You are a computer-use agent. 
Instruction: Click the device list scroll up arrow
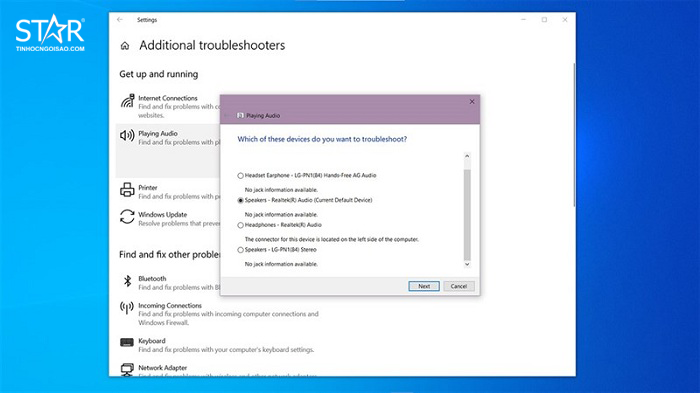coord(467,156)
